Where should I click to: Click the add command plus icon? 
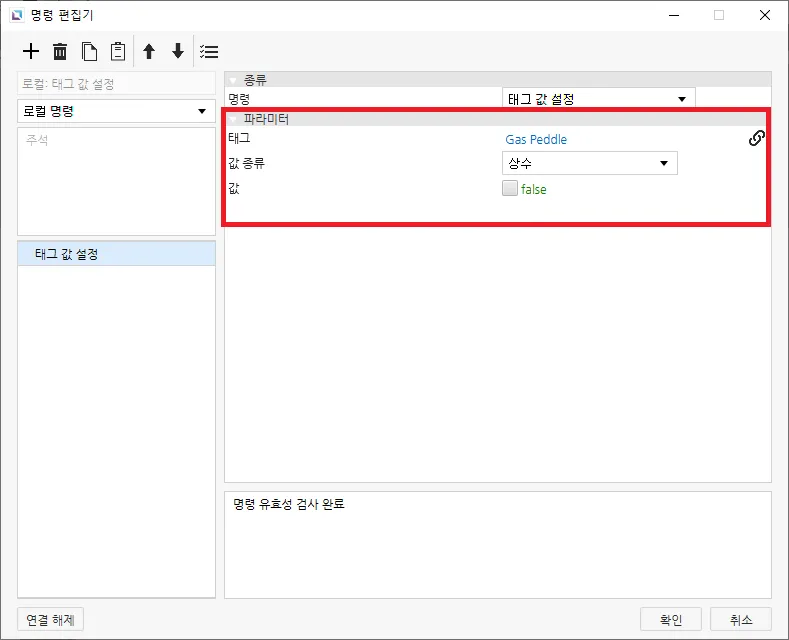(31, 51)
